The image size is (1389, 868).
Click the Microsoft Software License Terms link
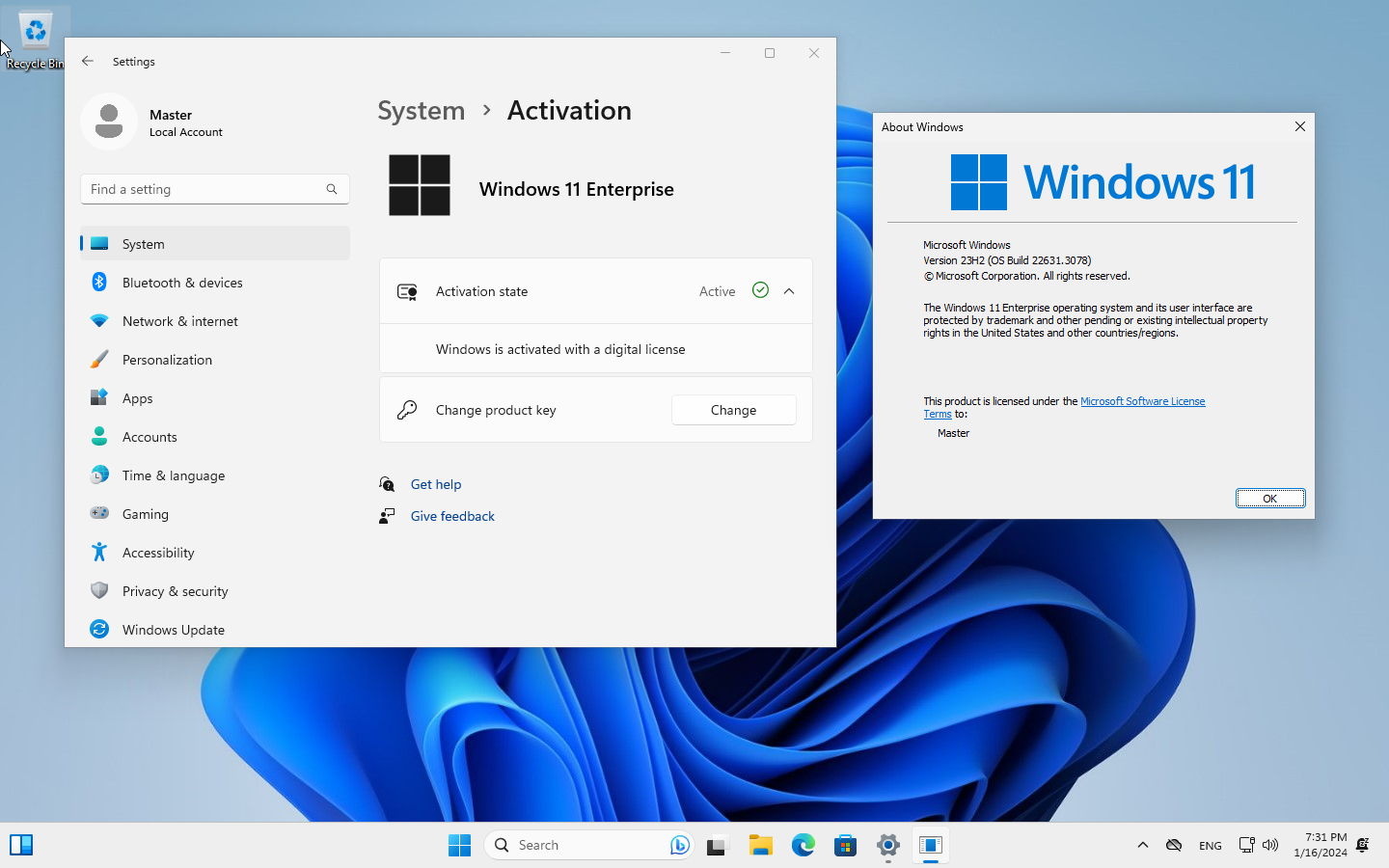pos(1143,401)
